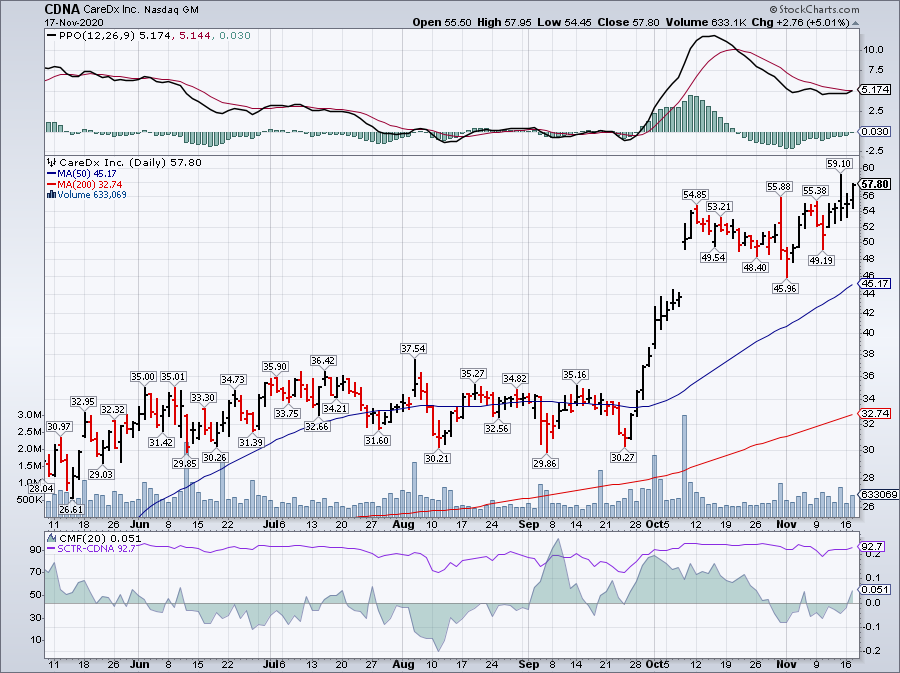This screenshot has height=673, width=900.
Task: Click the Volume 633.1K value in header
Action: click(707, 23)
